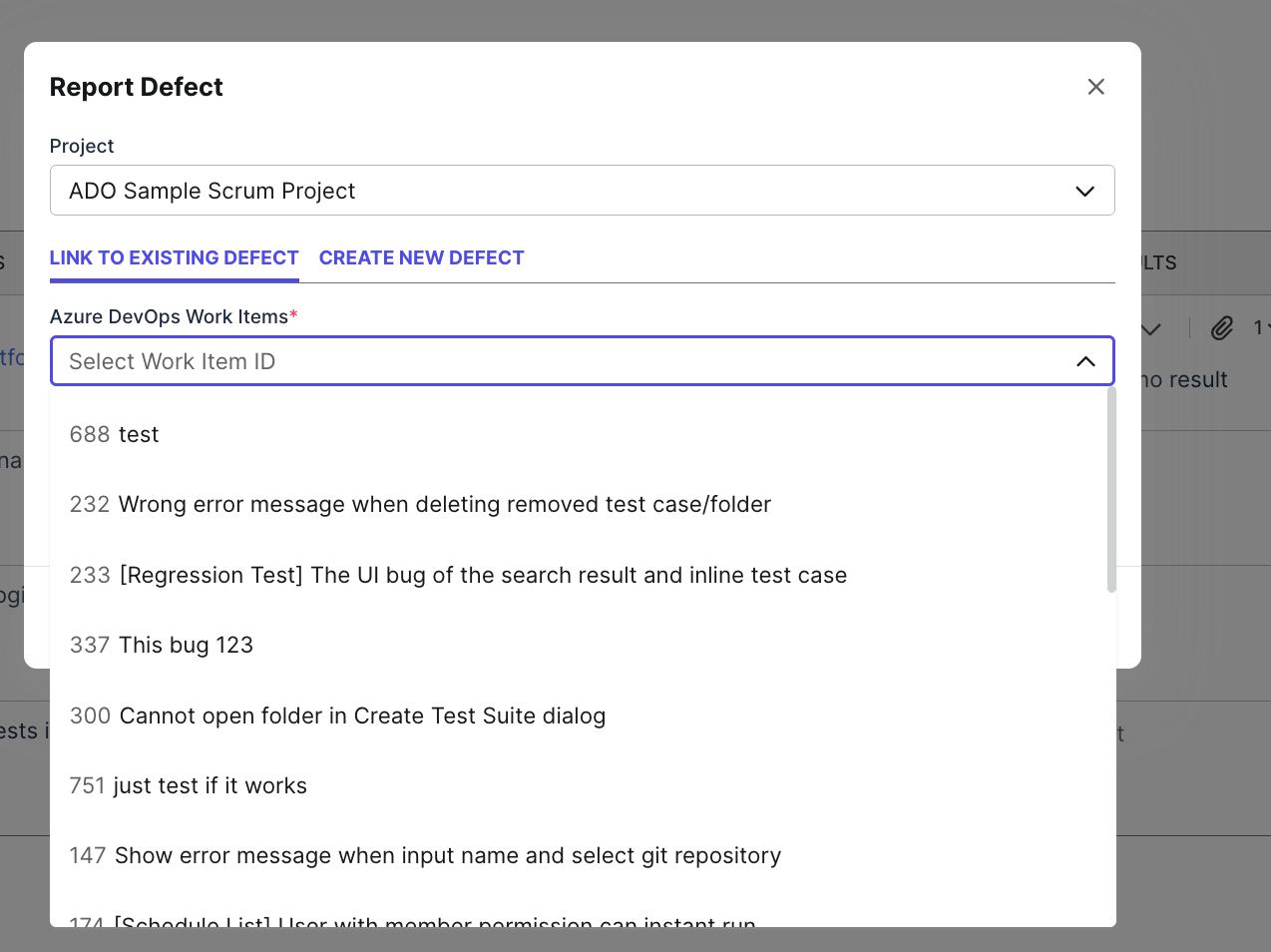
Task: Select work item 337 This bug 123
Action: pos(161,645)
